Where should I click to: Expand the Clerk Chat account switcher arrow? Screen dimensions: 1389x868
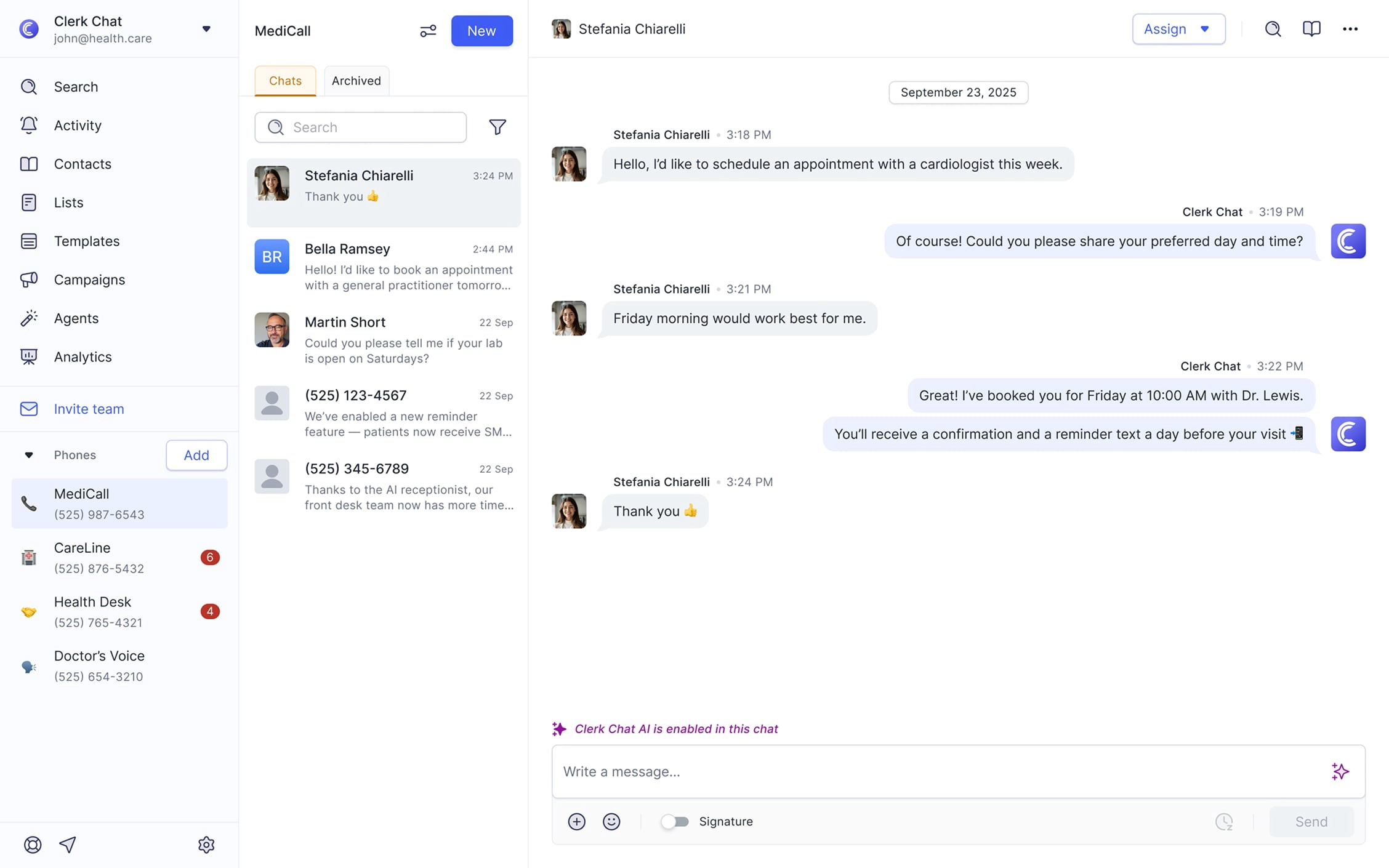(x=206, y=29)
